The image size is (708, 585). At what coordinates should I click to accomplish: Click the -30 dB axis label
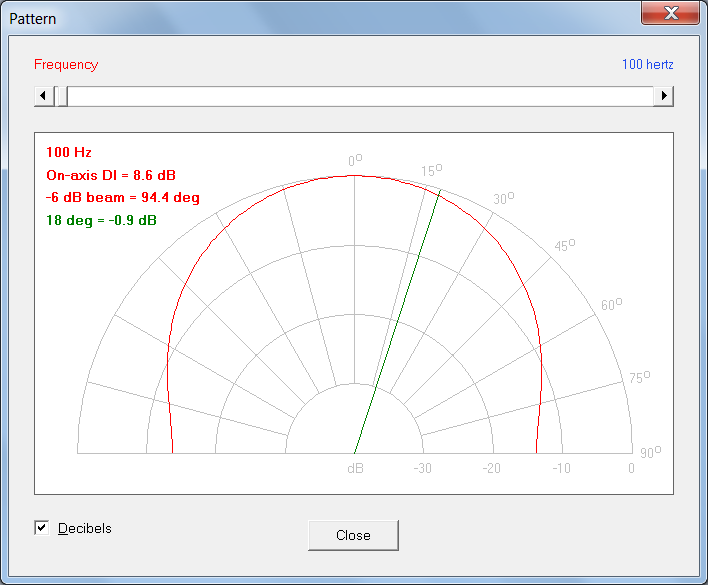pos(423,469)
